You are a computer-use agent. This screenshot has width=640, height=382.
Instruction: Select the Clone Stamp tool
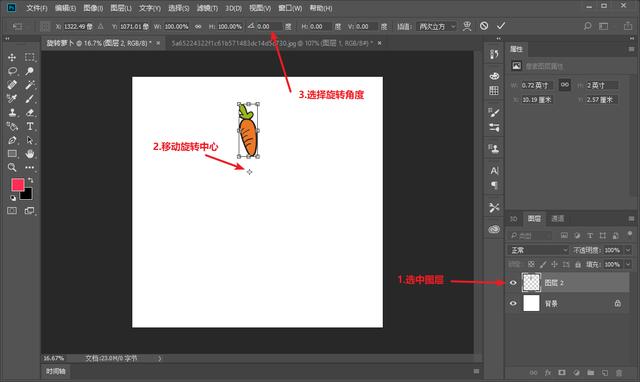click(12, 113)
